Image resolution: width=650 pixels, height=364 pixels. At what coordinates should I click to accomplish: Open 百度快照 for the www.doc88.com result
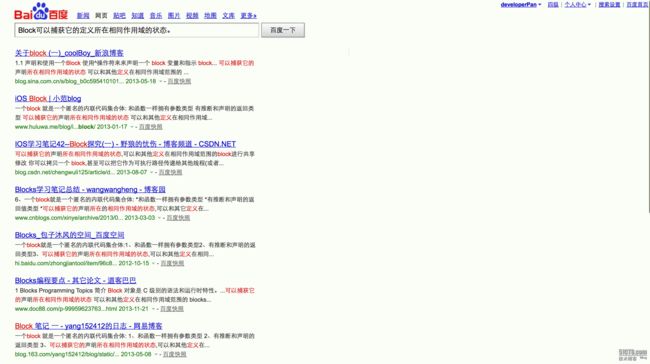[x=172, y=309]
